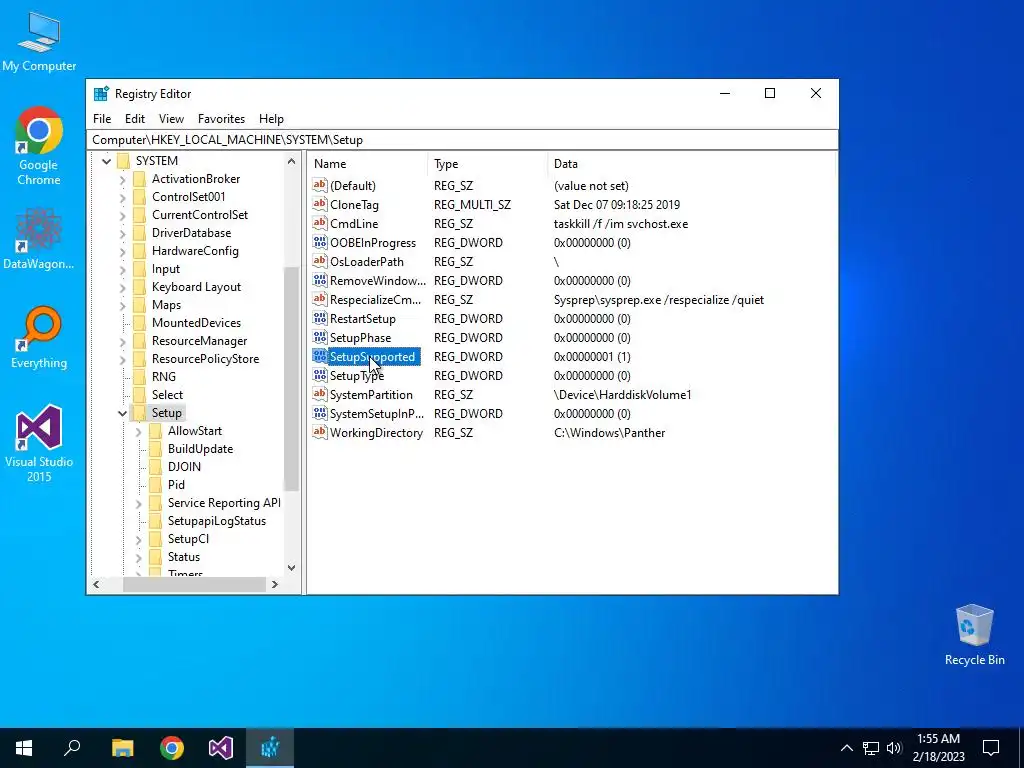Expand the HardwareConfig key
The height and width of the screenshot is (768, 1024).
click(x=122, y=251)
